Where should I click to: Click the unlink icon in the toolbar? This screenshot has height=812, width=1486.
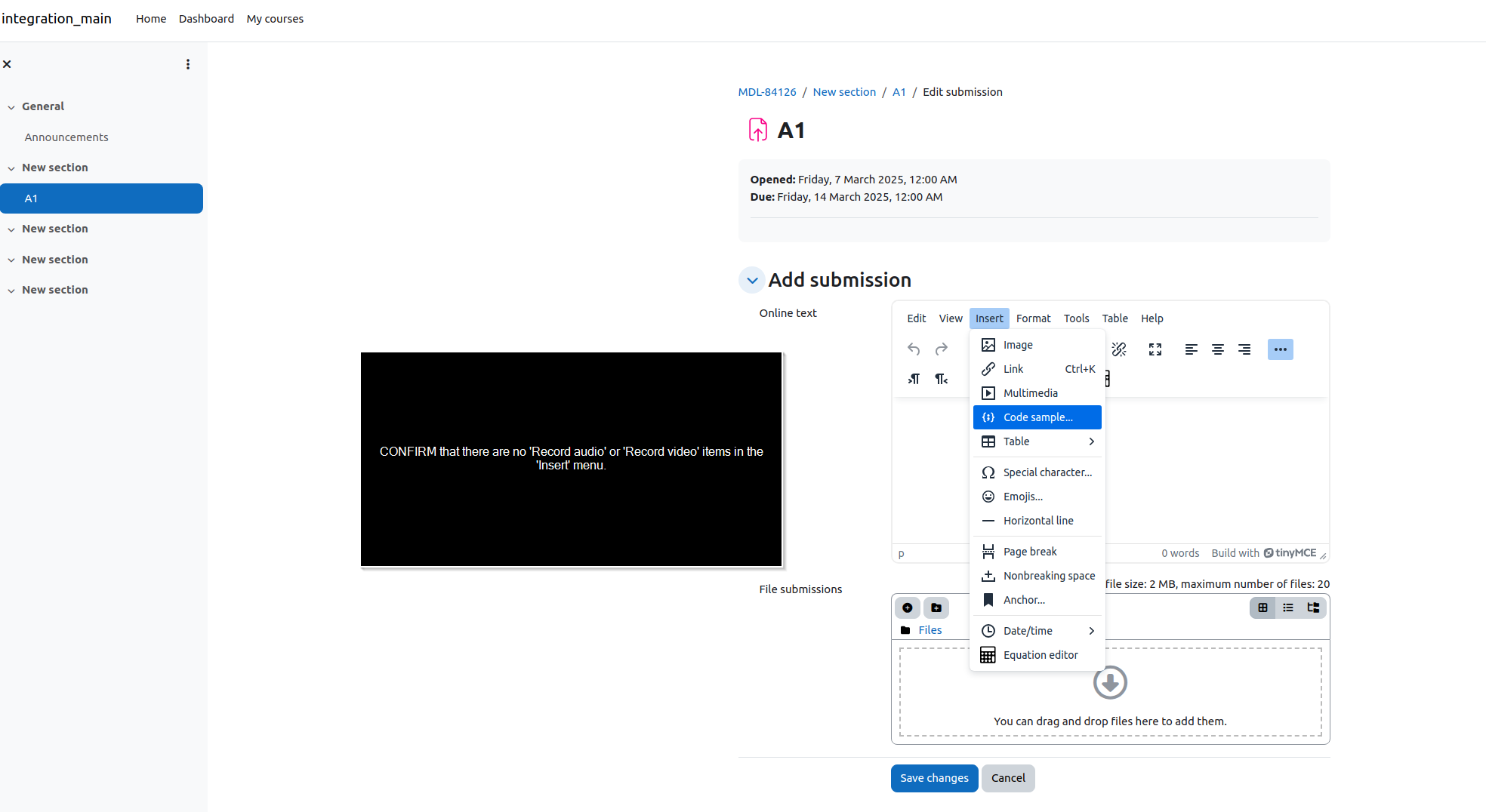point(1119,349)
